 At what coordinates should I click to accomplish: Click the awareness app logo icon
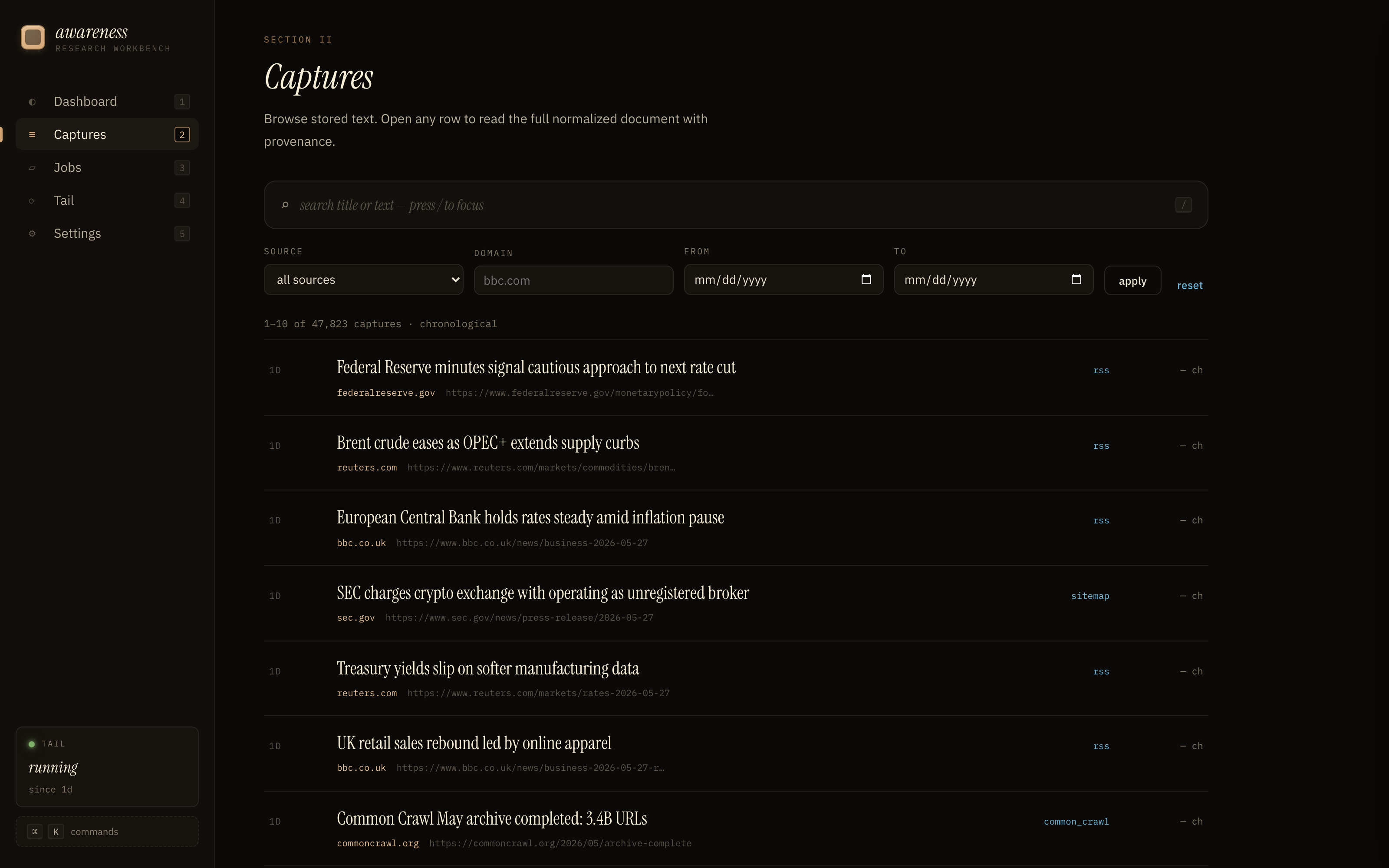click(x=33, y=37)
